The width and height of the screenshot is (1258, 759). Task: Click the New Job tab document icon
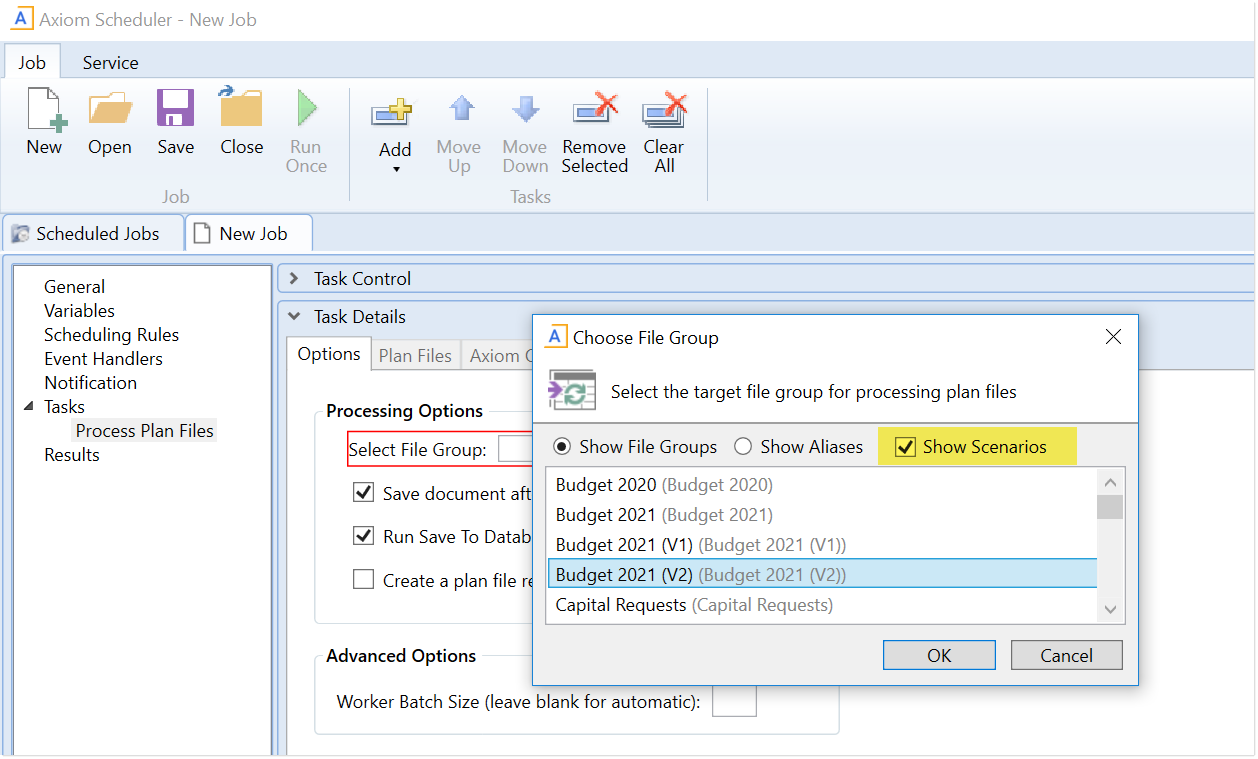[202, 233]
